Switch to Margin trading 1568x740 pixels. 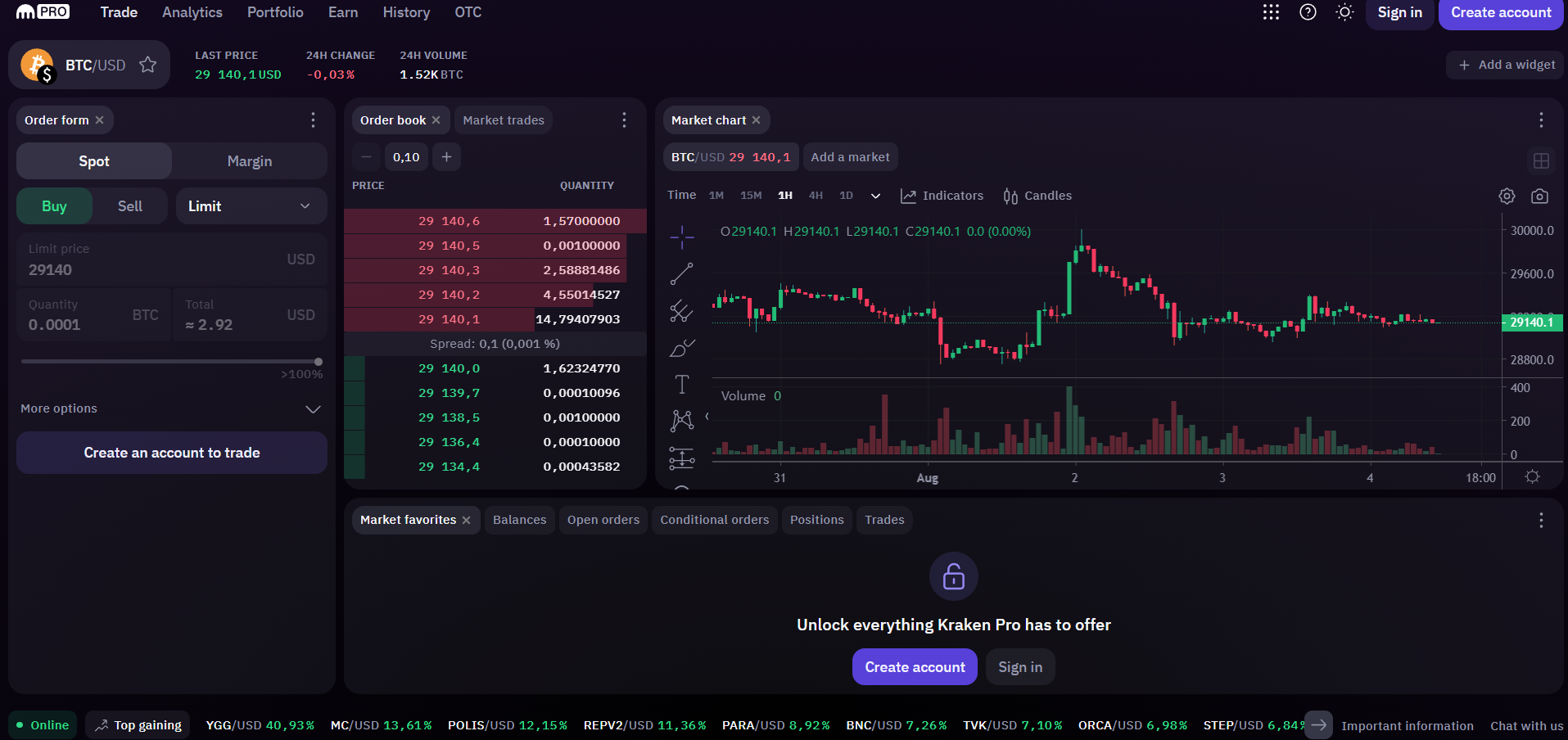pyautogui.click(x=250, y=161)
